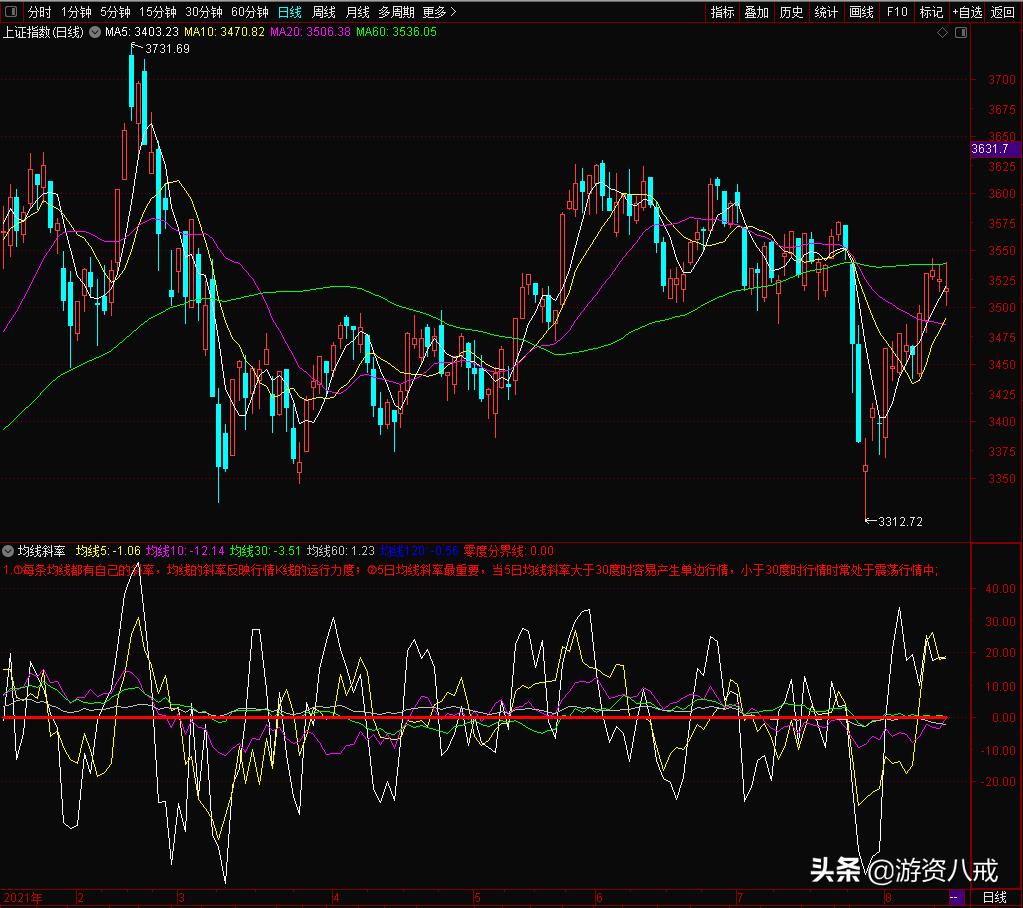
Task: Toggle the left sidebar panel icon
Action: click(x=10, y=12)
